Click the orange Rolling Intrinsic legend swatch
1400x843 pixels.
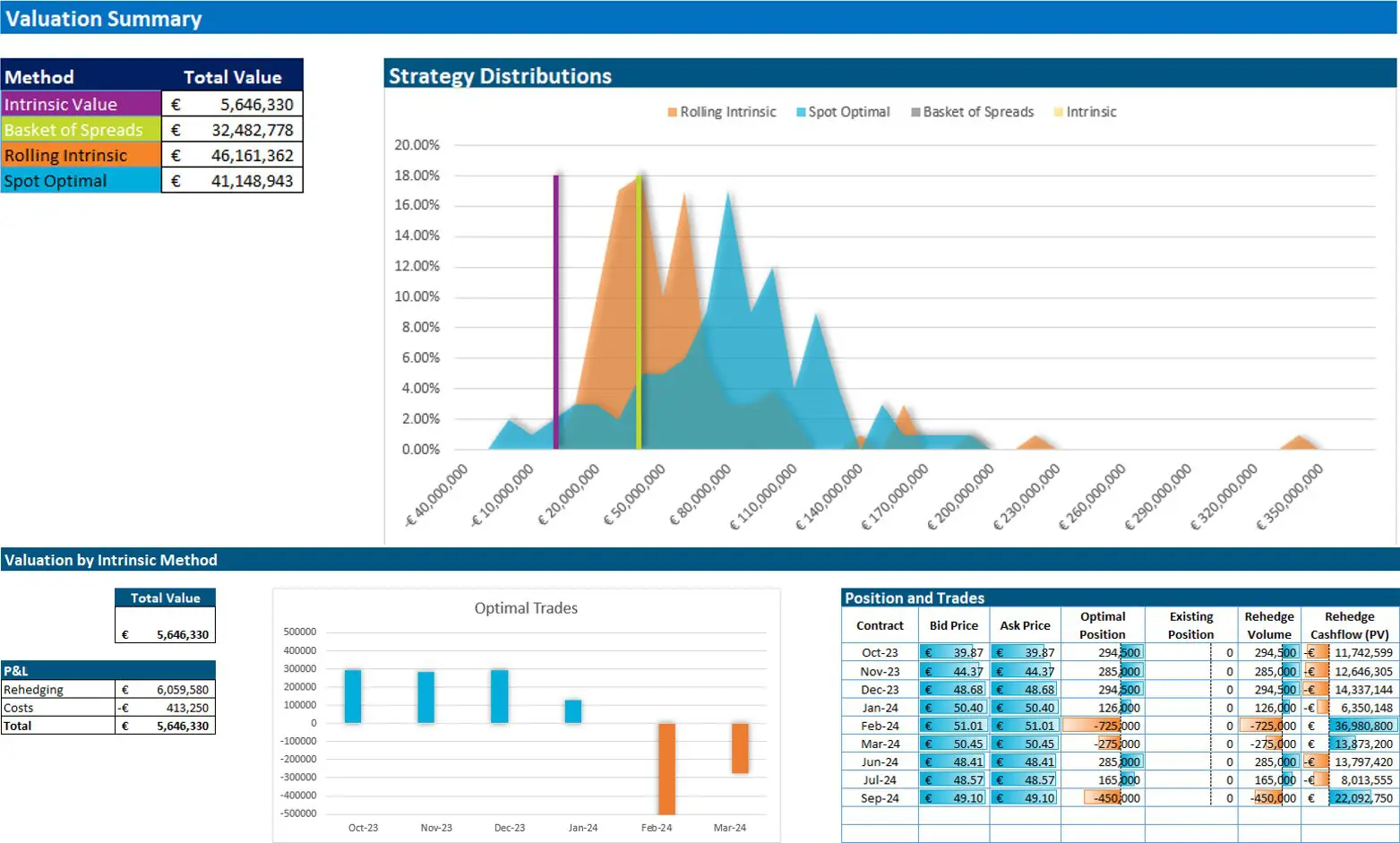pos(672,112)
